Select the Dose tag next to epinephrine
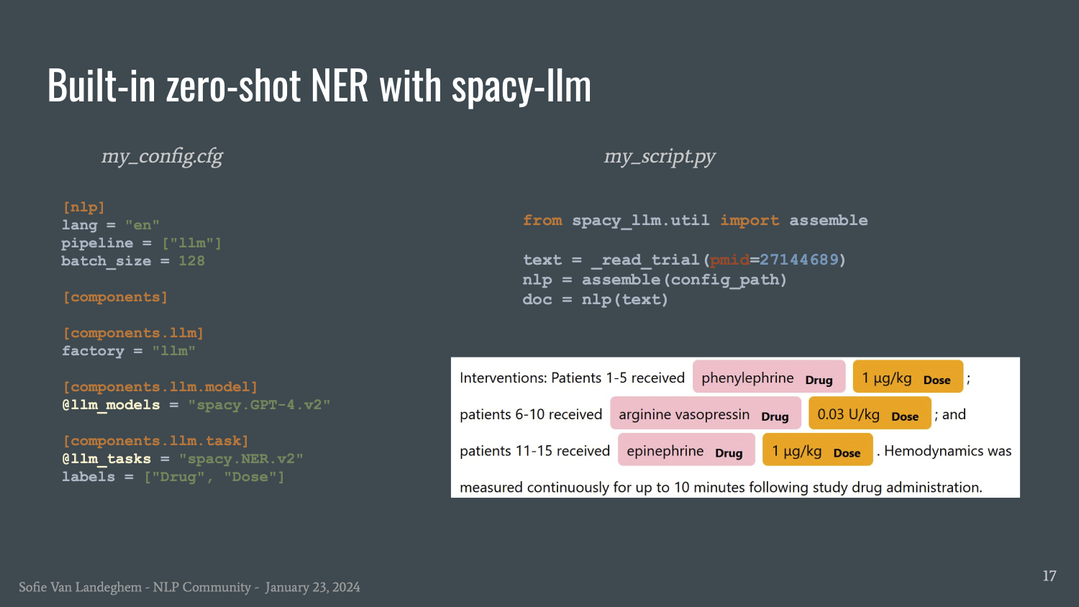This screenshot has height=607, width=1079. tap(817, 450)
